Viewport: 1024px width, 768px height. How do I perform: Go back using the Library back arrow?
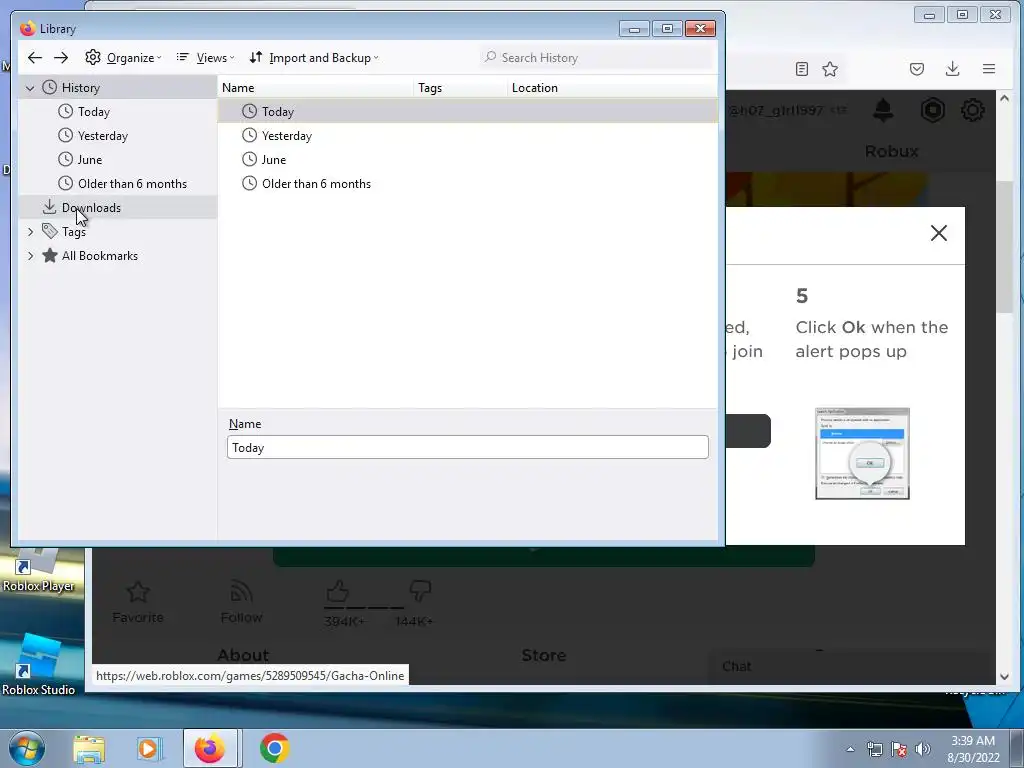pos(35,57)
